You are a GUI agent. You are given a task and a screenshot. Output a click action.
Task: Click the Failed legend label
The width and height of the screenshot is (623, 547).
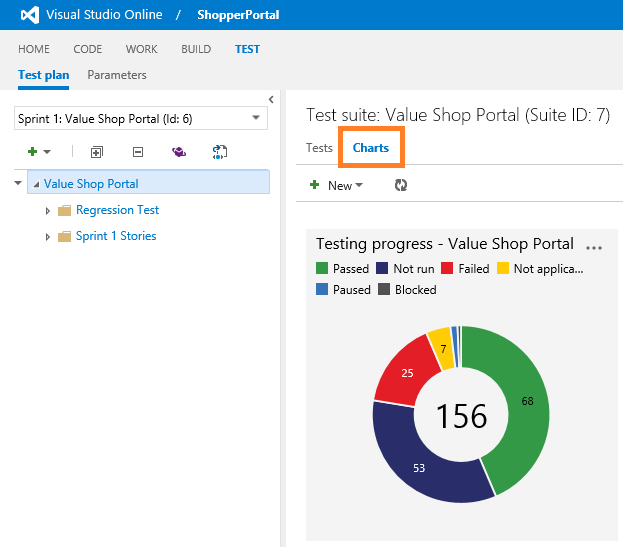point(474,269)
